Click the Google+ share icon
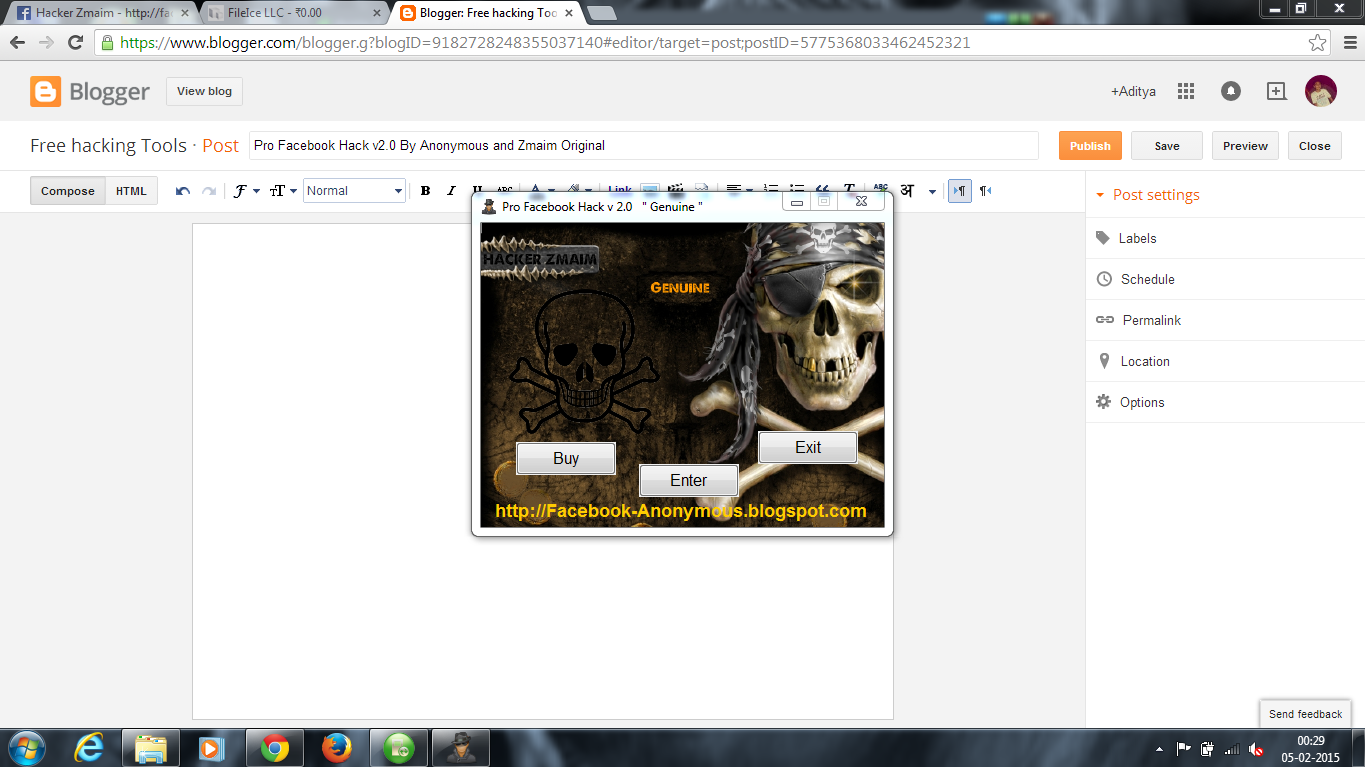The height and width of the screenshot is (767, 1365). click(1276, 91)
